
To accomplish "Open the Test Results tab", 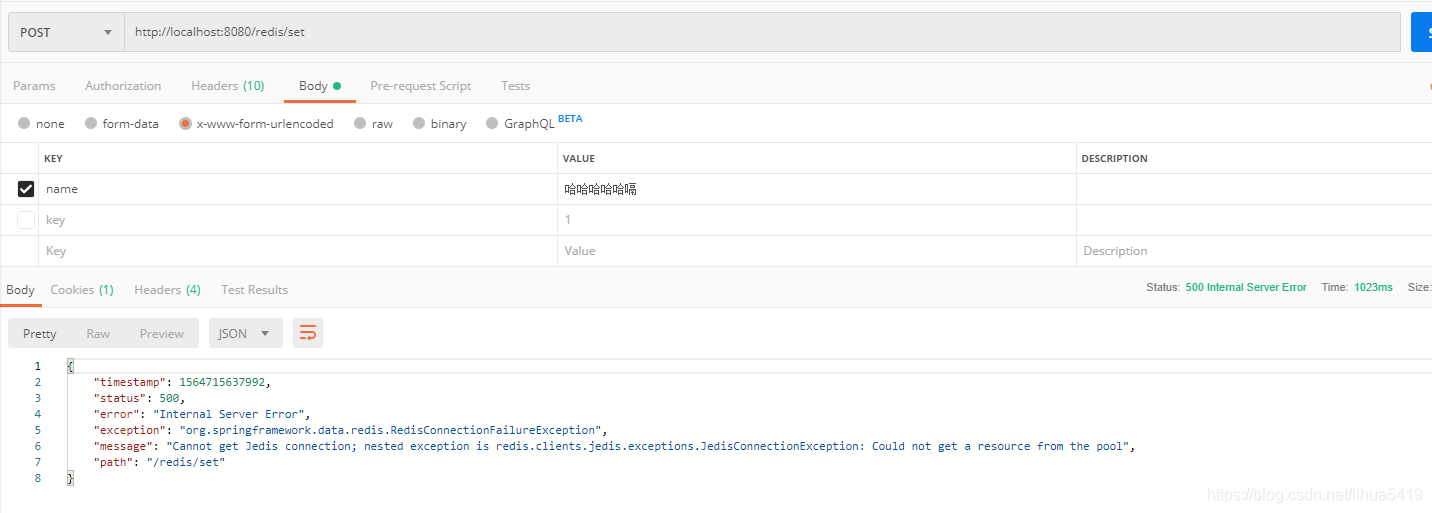I will [x=254, y=290].
